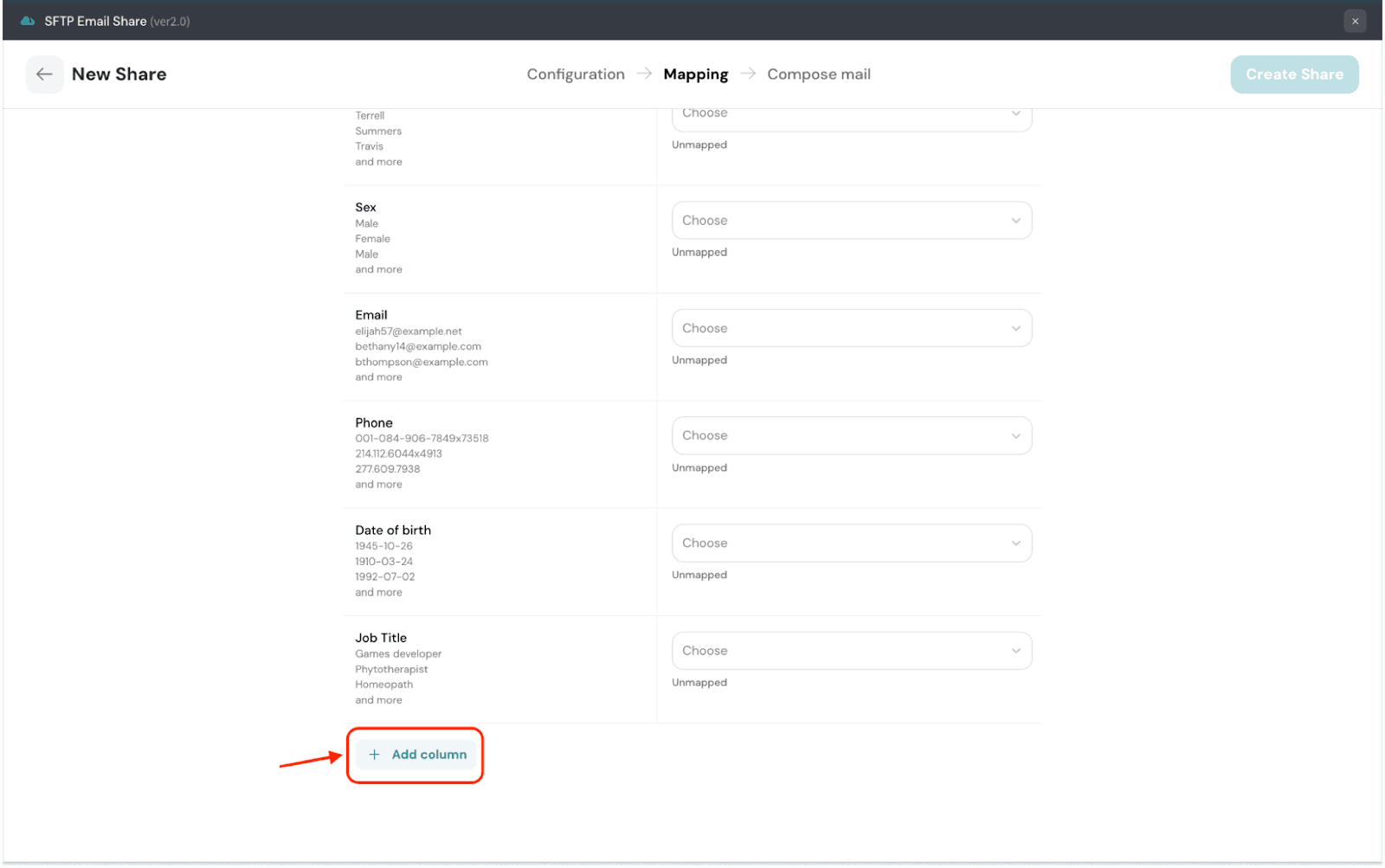Image resolution: width=1385 pixels, height=868 pixels.
Task: Click the plus icon in Add column
Action: pyautogui.click(x=374, y=755)
